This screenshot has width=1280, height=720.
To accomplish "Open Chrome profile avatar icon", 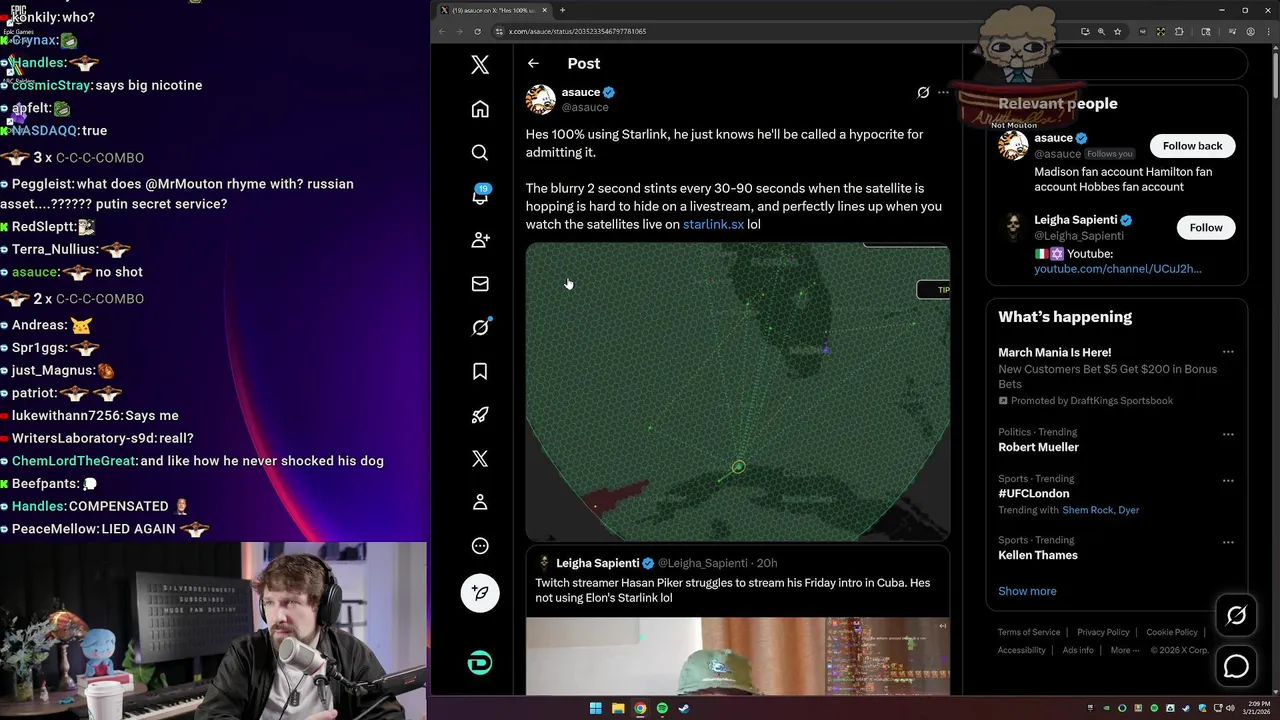I will 1251,31.
